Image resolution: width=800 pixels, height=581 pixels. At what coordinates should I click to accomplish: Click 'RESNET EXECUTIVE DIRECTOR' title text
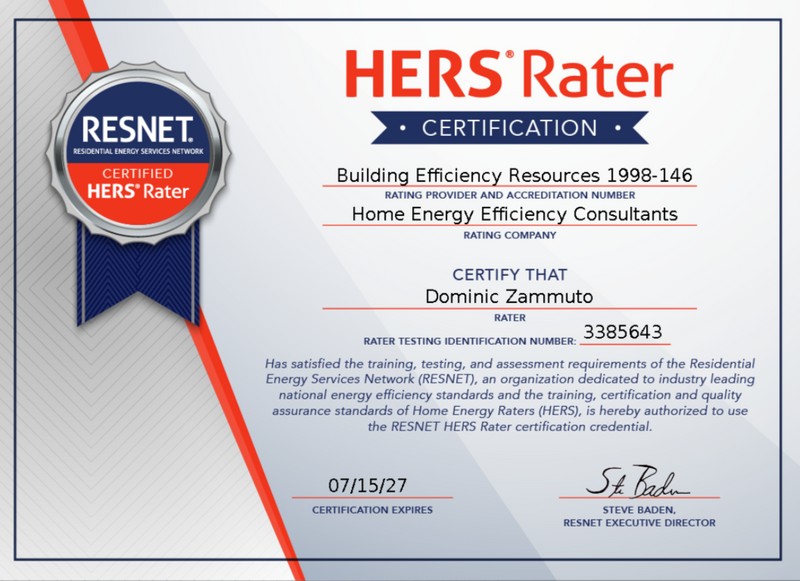coord(639,523)
